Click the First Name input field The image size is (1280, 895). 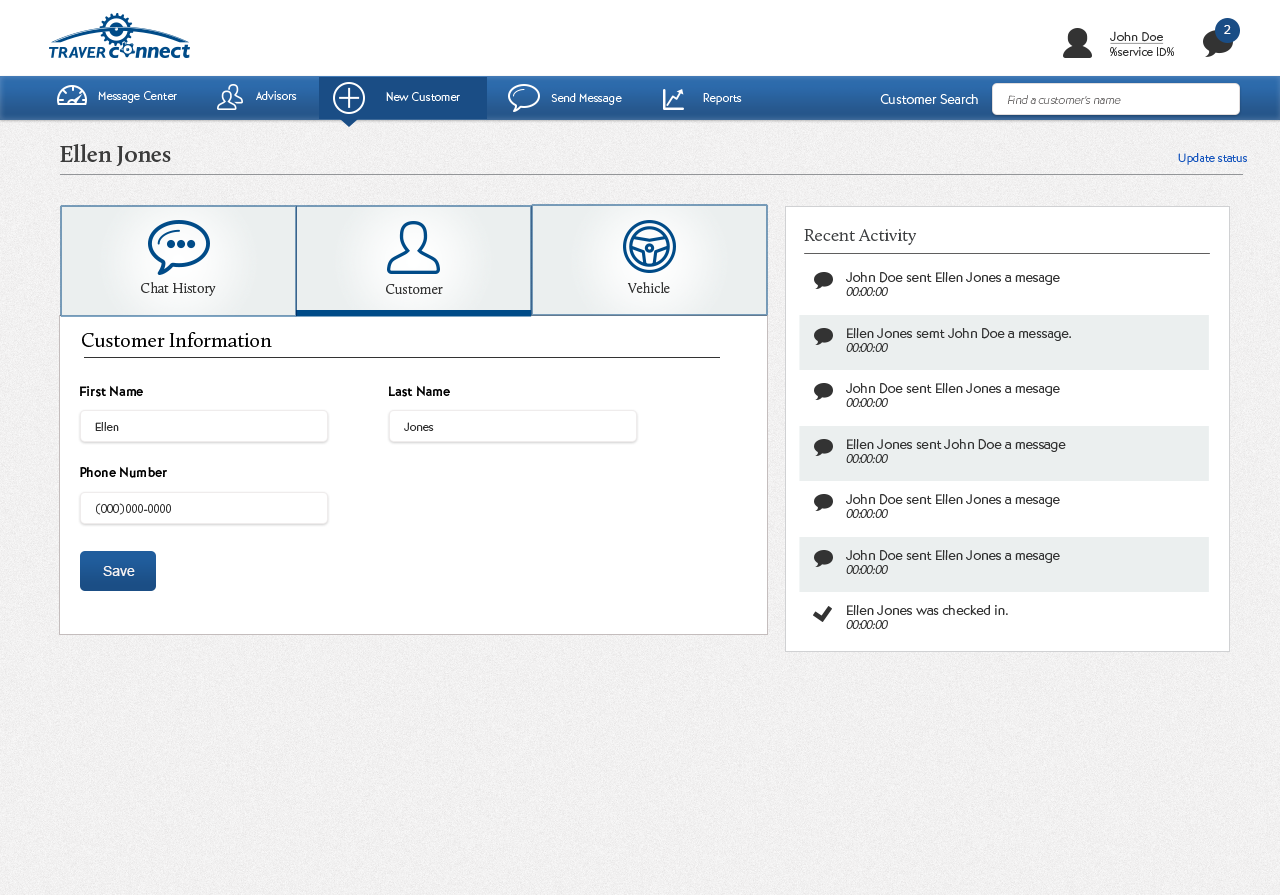pyautogui.click(x=204, y=427)
